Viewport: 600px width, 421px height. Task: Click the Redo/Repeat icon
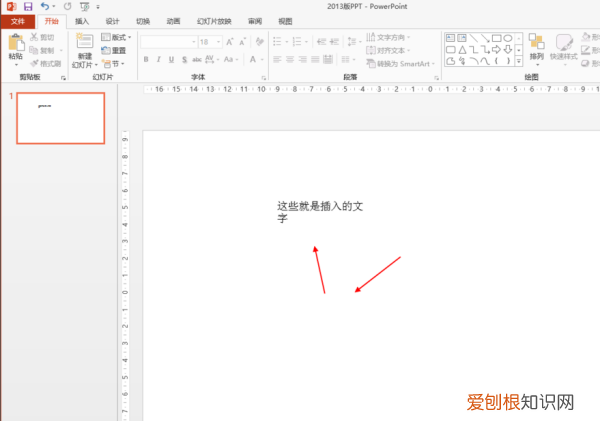tap(67, 7)
